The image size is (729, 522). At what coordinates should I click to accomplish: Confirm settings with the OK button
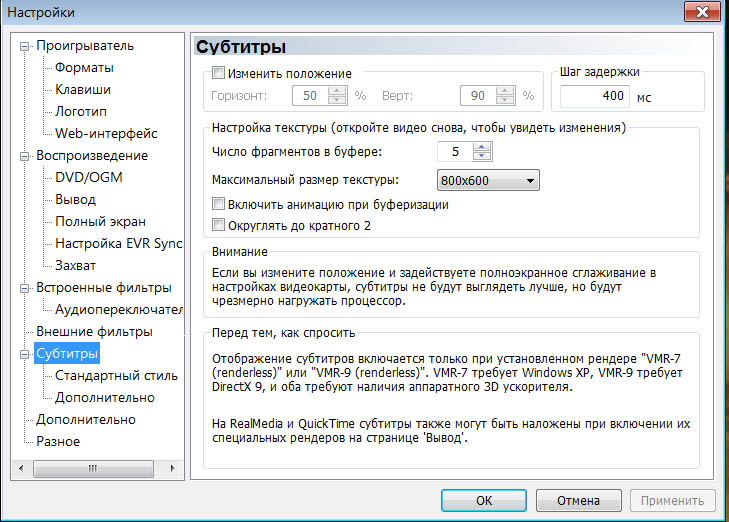tap(484, 501)
